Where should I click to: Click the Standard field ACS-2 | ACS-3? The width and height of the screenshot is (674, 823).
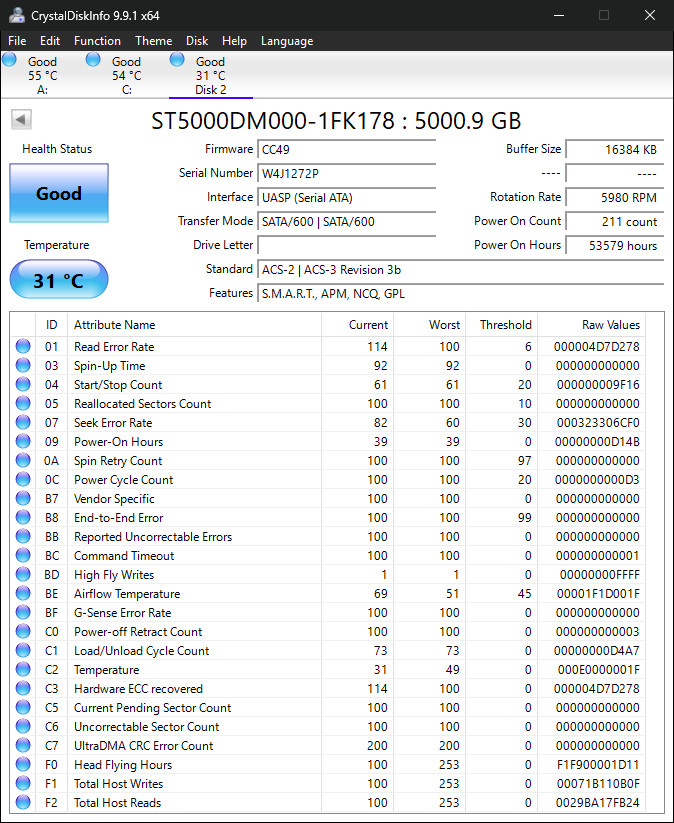tap(460, 269)
